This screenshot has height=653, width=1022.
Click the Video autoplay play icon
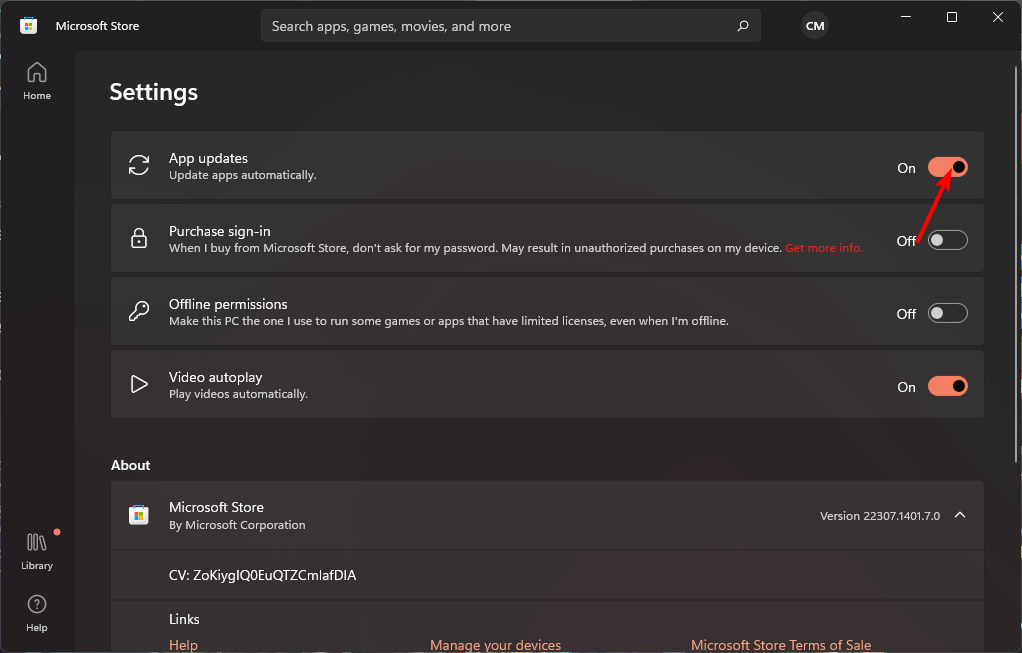pyautogui.click(x=139, y=385)
